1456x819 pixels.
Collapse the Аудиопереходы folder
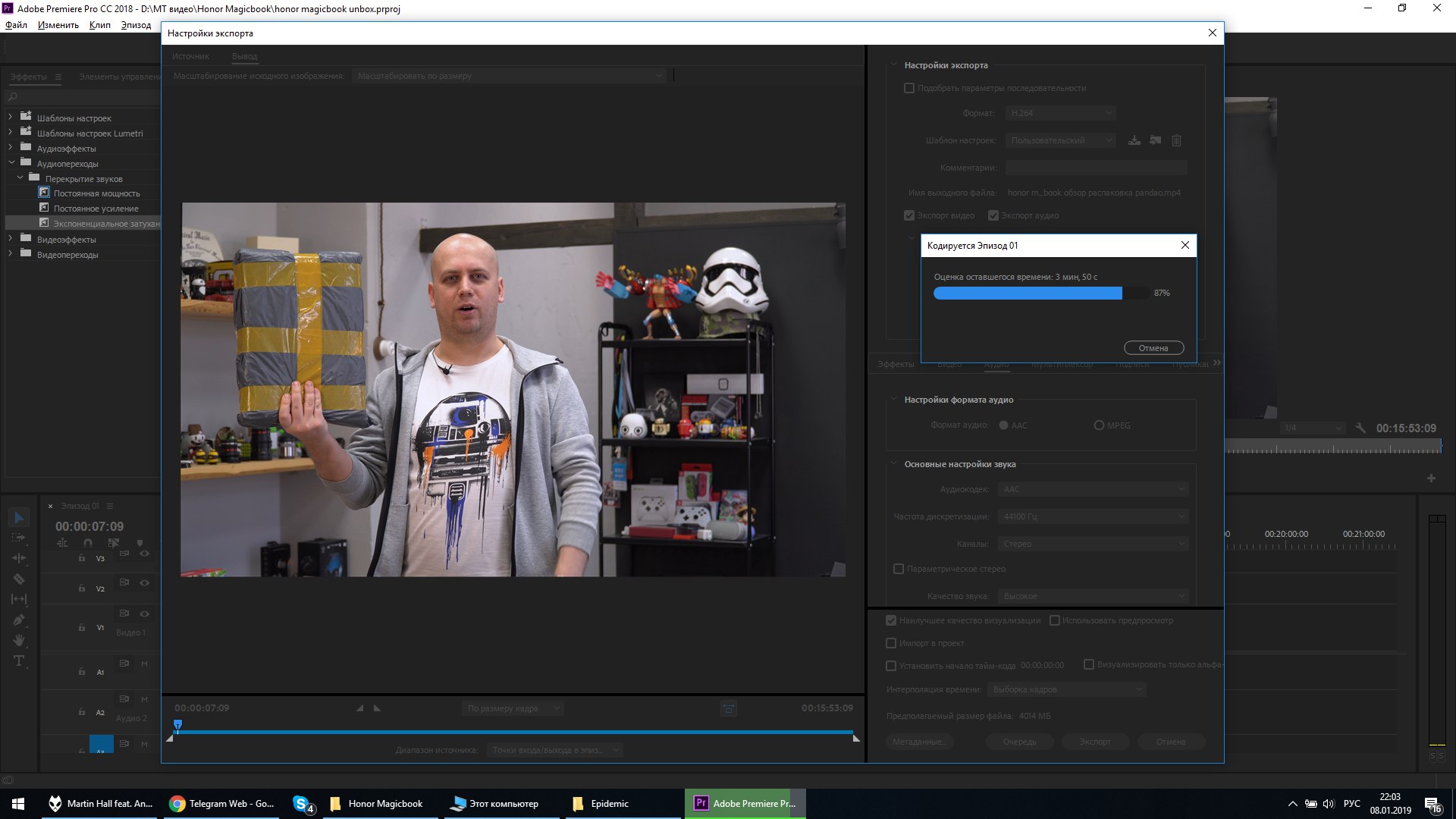(11, 163)
